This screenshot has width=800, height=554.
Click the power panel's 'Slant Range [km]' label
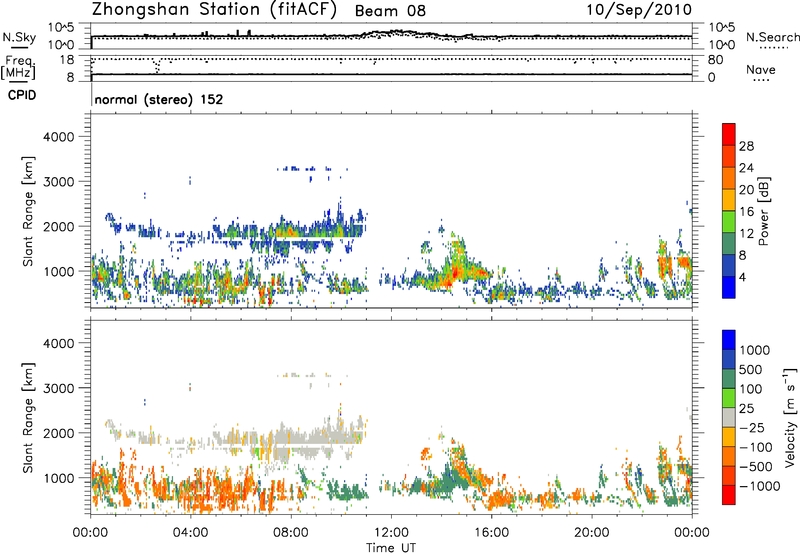click(x=28, y=211)
